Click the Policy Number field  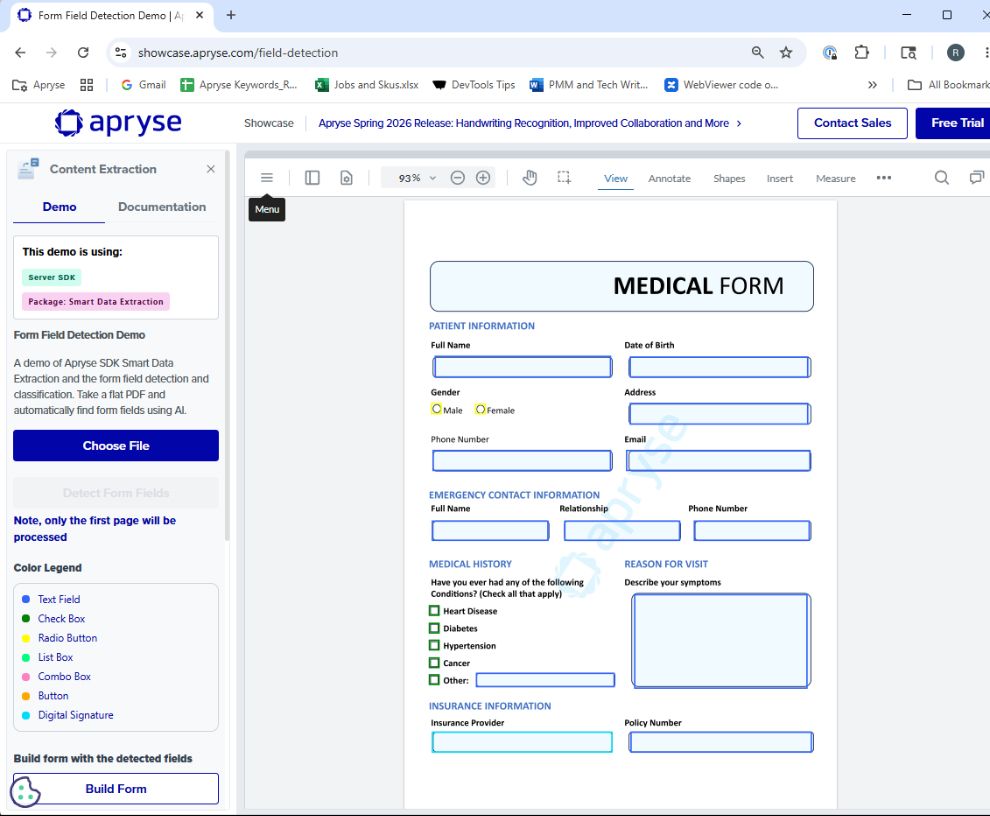[x=720, y=742]
